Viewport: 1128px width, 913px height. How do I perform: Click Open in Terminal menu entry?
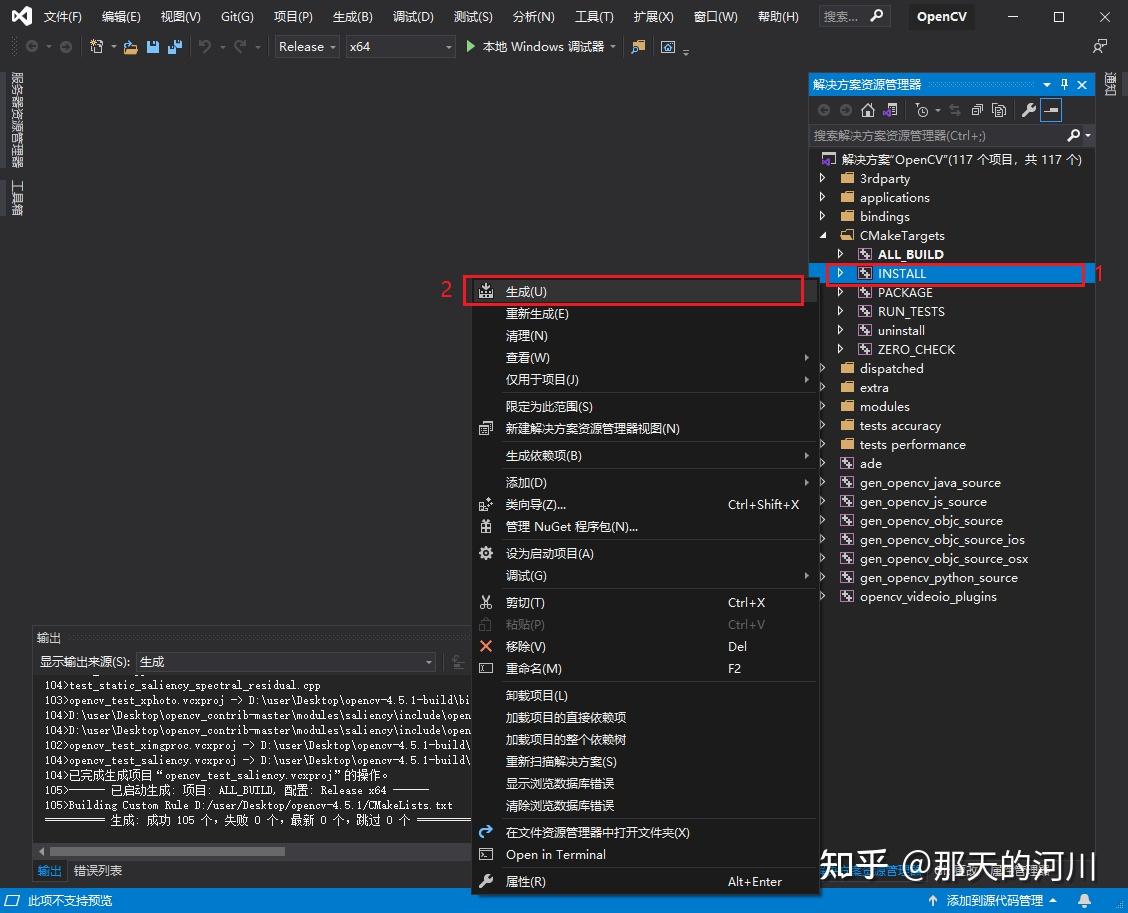(x=644, y=855)
